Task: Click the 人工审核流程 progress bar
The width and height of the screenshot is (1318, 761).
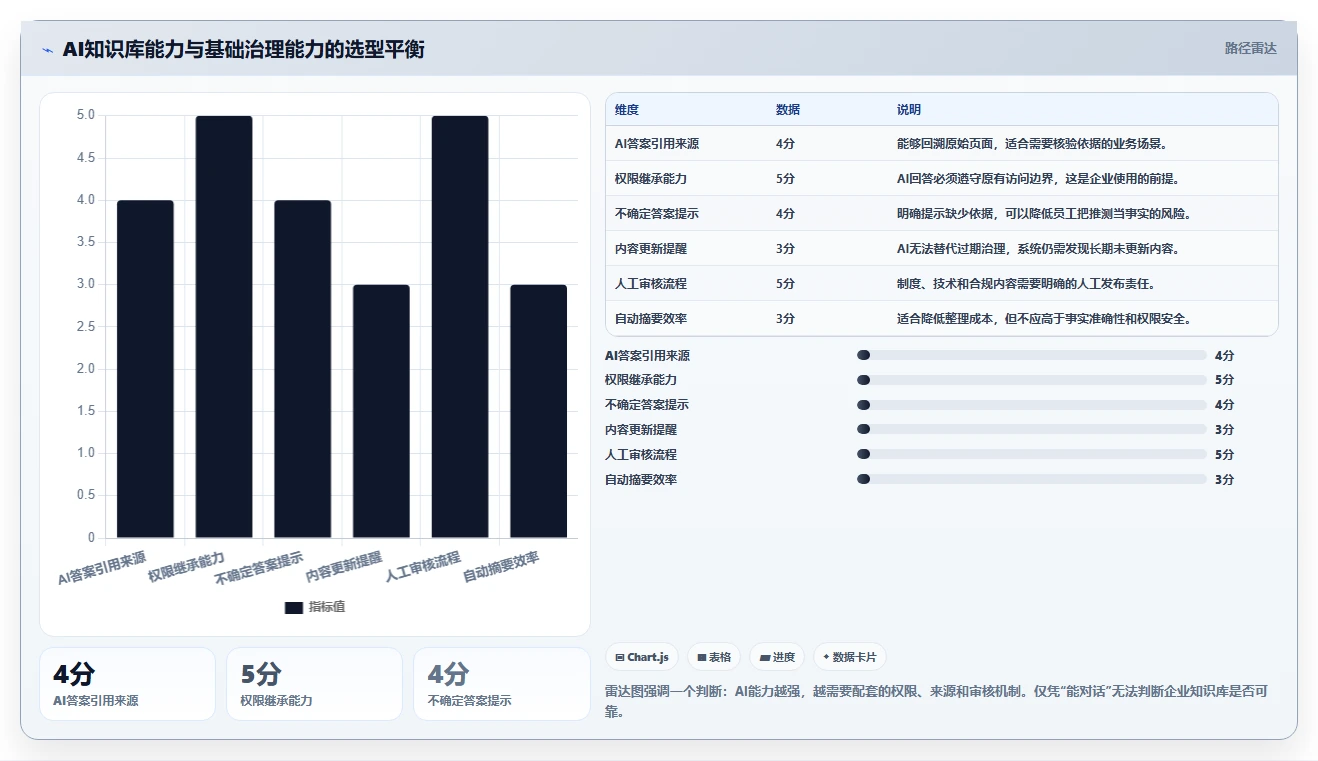Action: [x=1032, y=455]
